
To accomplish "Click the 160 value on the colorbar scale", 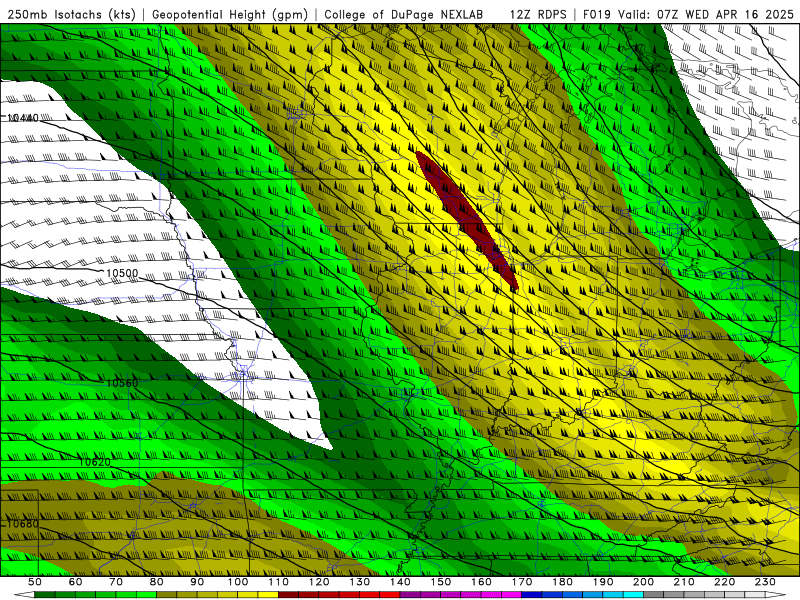I will [x=481, y=582].
